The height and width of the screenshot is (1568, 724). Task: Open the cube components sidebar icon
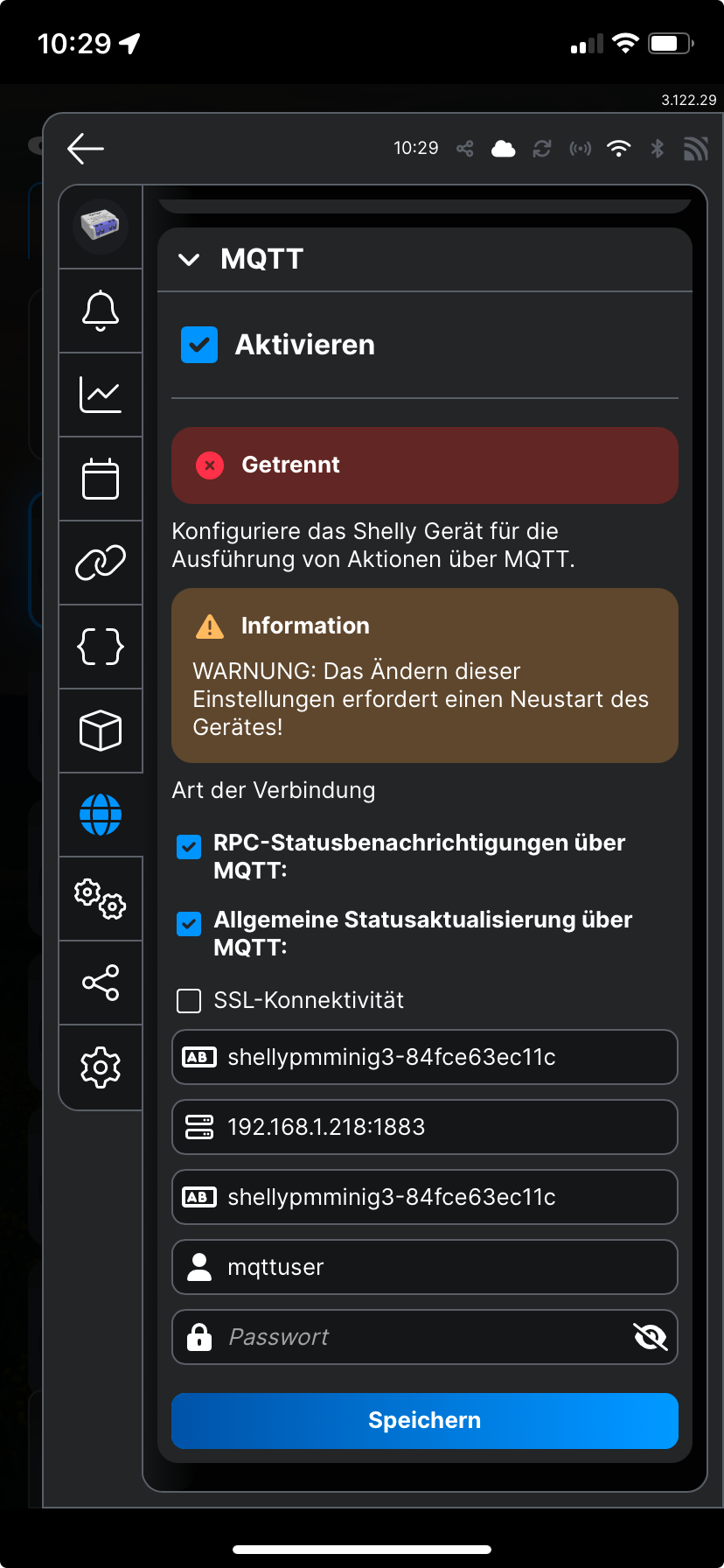pos(101,731)
